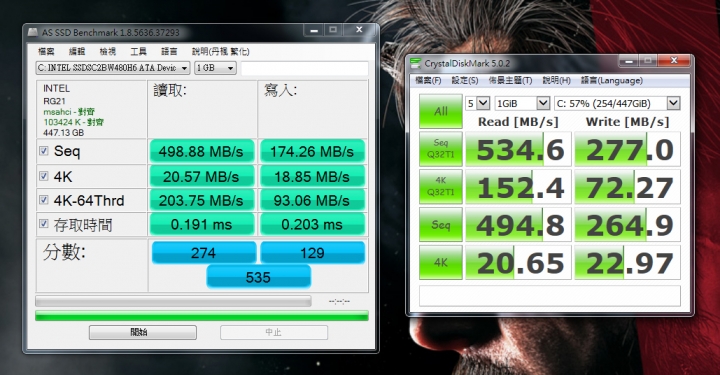Click the 103424 K alignment status text
The height and width of the screenshot is (375, 720).
point(73,122)
